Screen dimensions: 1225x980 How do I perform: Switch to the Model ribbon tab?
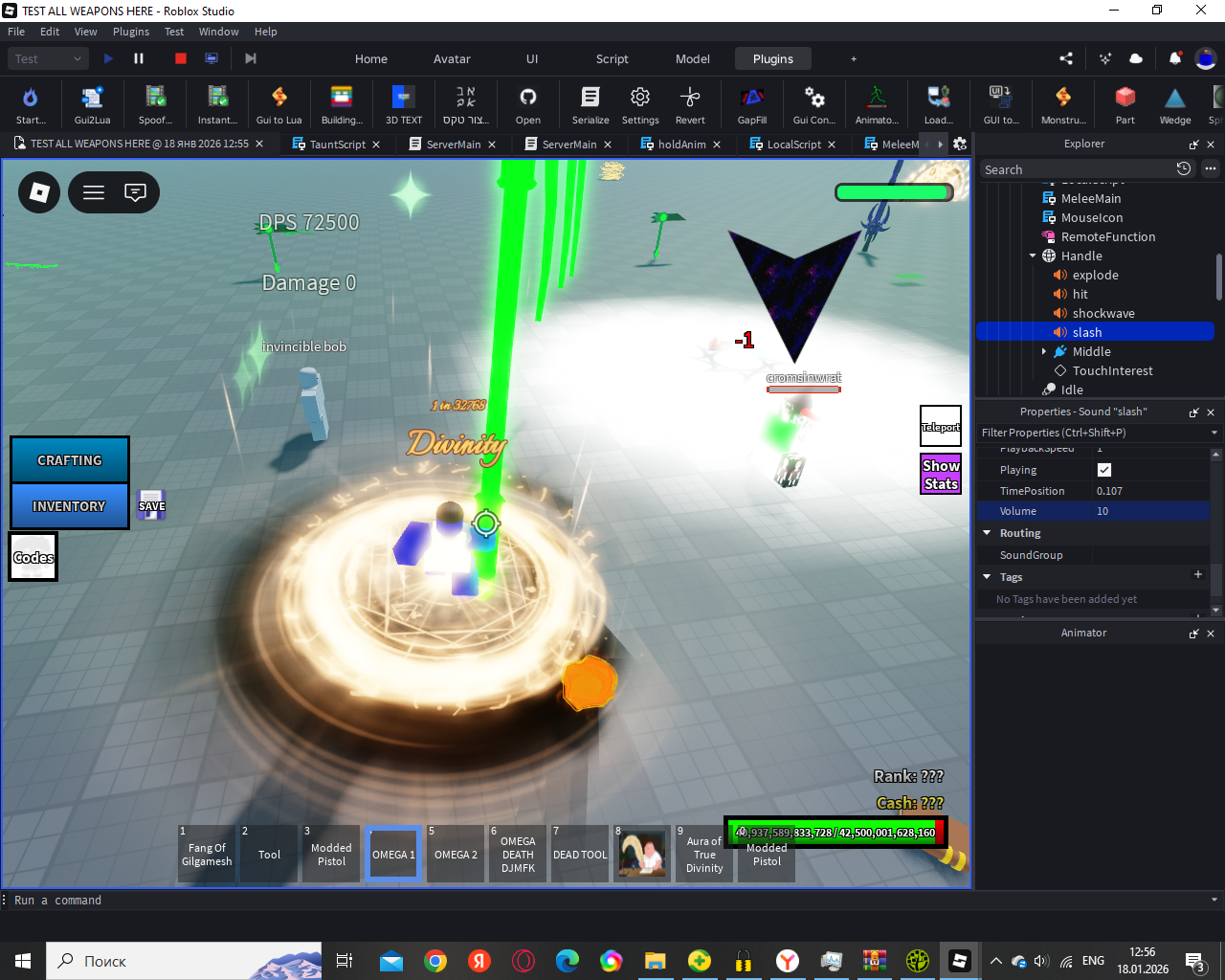point(693,58)
